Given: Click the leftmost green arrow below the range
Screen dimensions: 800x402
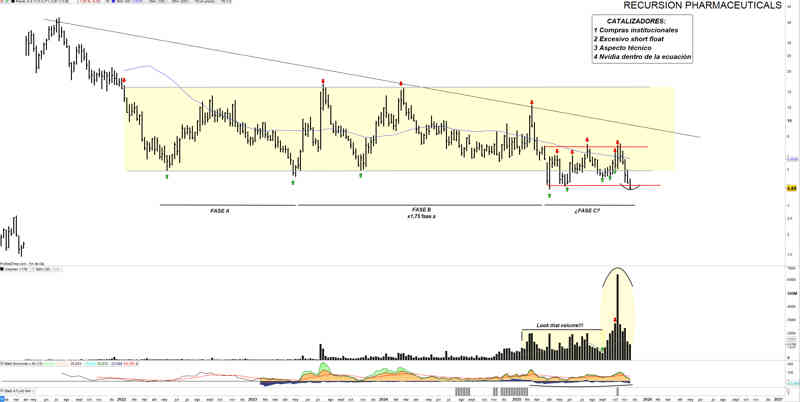Looking at the screenshot, I should point(167,176).
